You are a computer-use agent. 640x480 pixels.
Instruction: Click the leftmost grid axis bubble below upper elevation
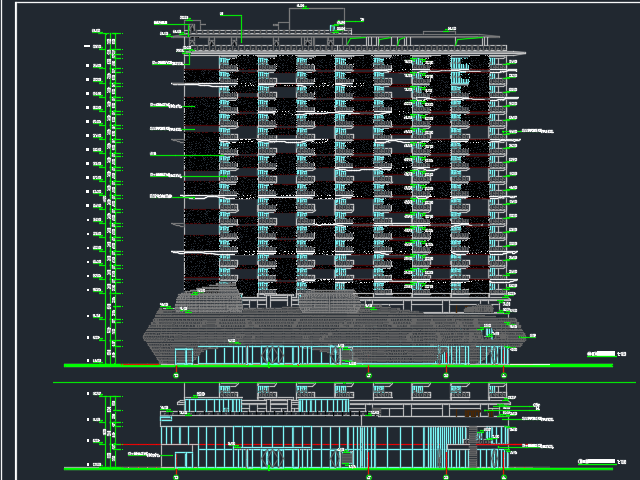pos(177,374)
